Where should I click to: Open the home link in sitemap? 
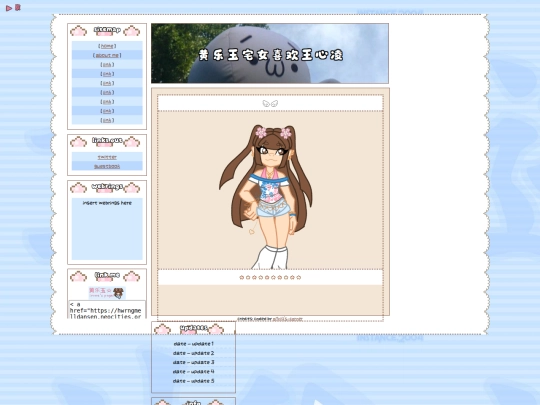pos(107,46)
